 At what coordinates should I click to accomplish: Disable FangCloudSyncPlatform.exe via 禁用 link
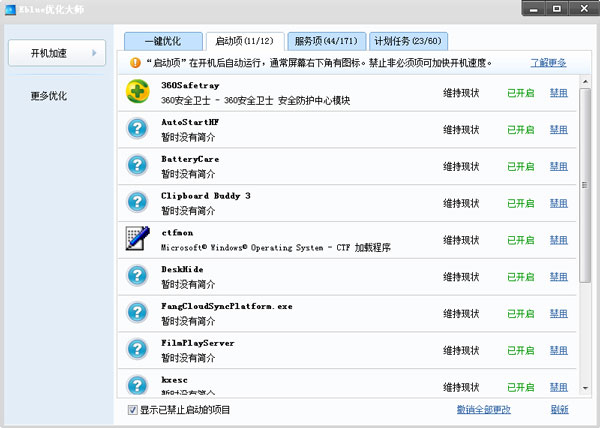click(559, 314)
